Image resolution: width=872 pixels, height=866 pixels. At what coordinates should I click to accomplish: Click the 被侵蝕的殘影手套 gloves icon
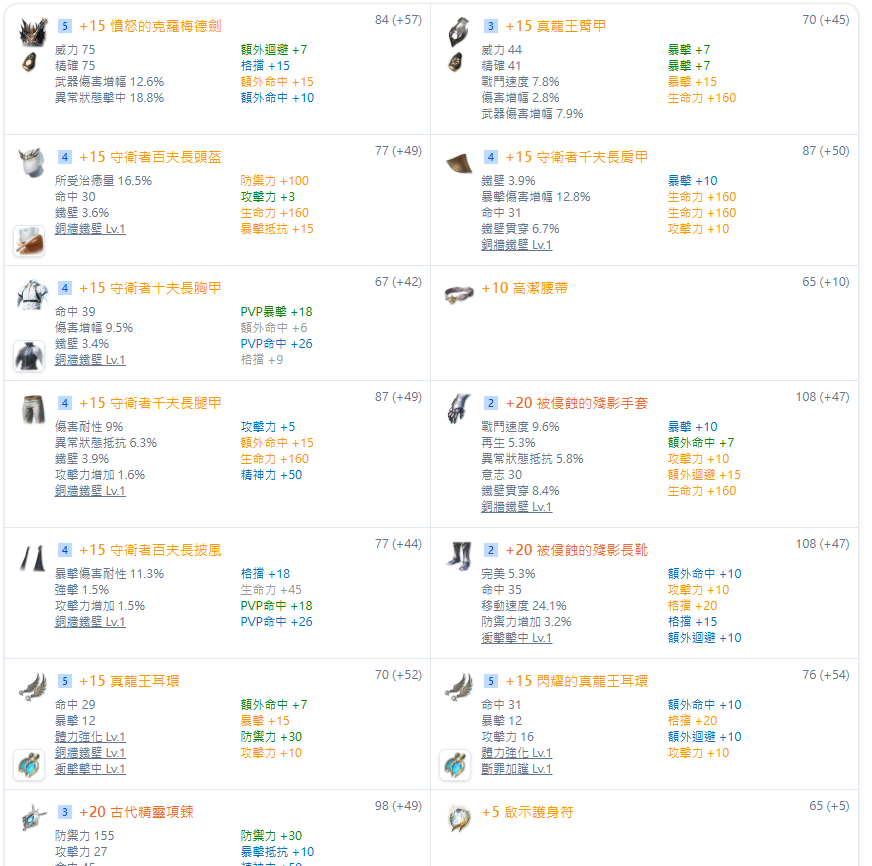point(459,409)
